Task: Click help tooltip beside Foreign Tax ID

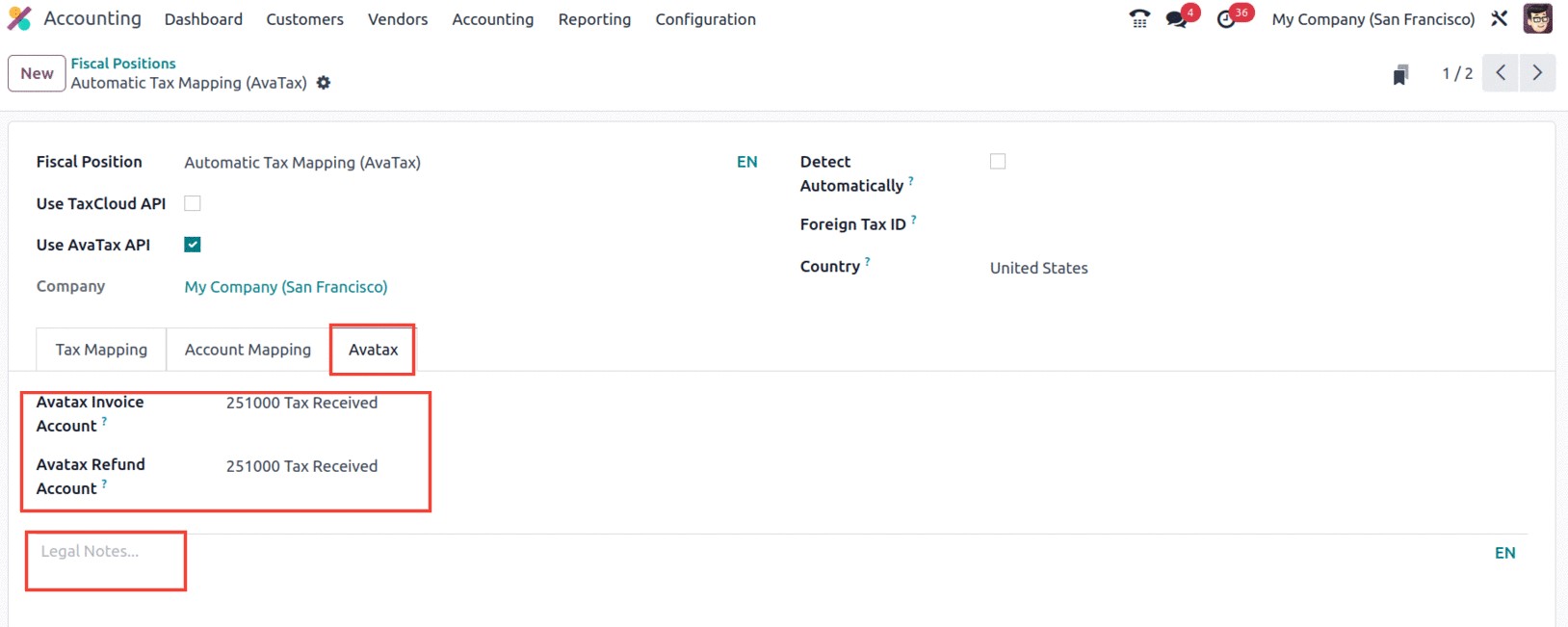Action: coord(913,220)
